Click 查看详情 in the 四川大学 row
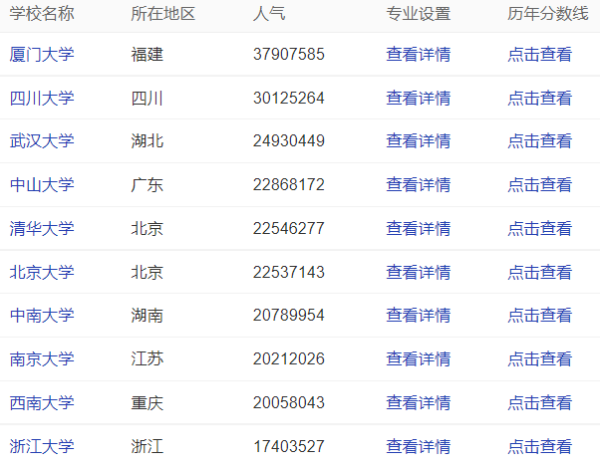 (418, 98)
